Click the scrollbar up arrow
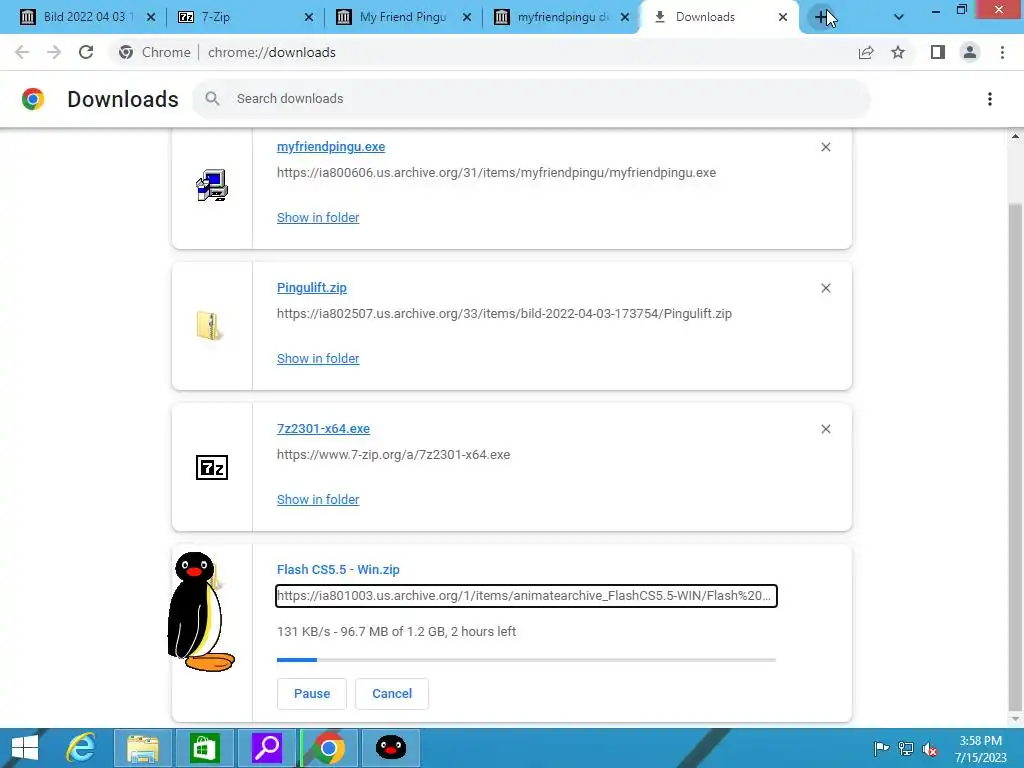 (1015, 136)
